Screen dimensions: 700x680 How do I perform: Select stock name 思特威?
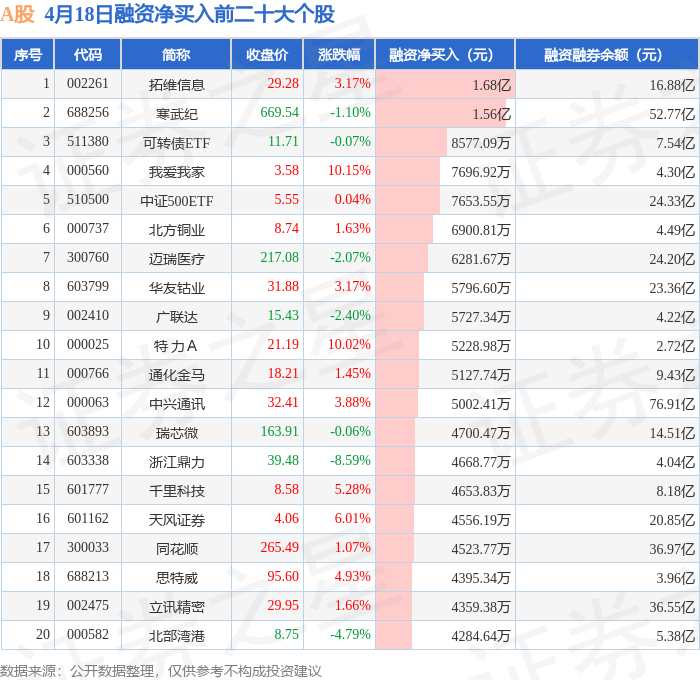click(x=177, y=578)
